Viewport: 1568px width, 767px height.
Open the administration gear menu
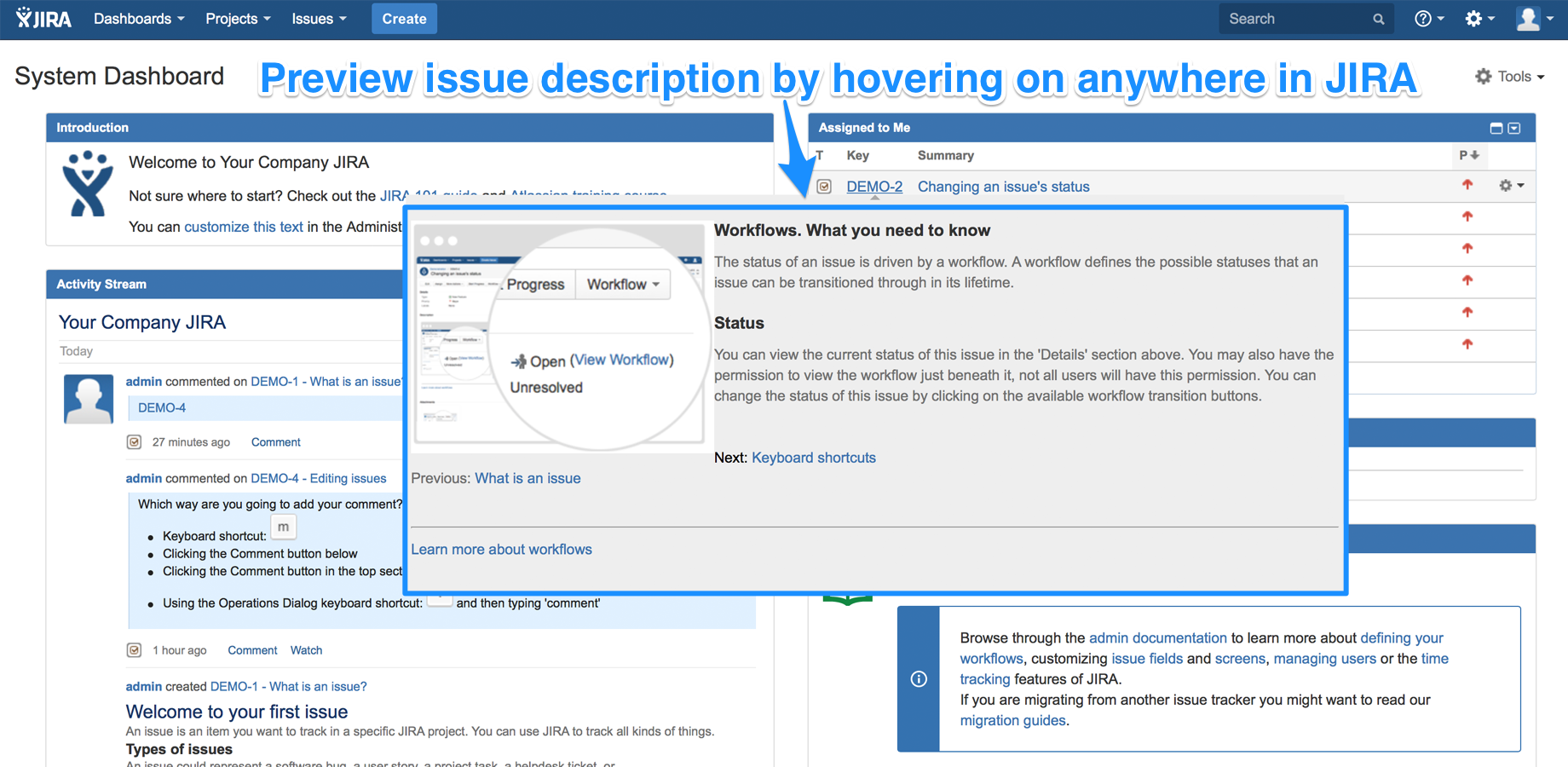[1479, 19]
